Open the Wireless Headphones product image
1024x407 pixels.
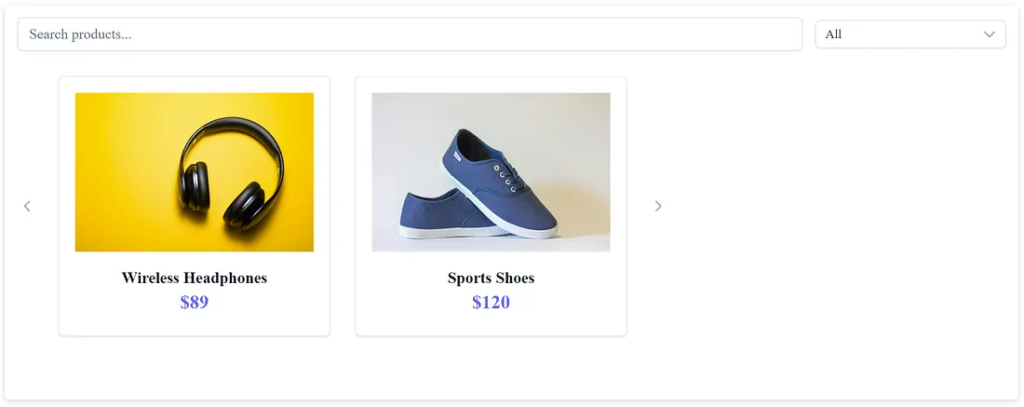tap(194, 172)
